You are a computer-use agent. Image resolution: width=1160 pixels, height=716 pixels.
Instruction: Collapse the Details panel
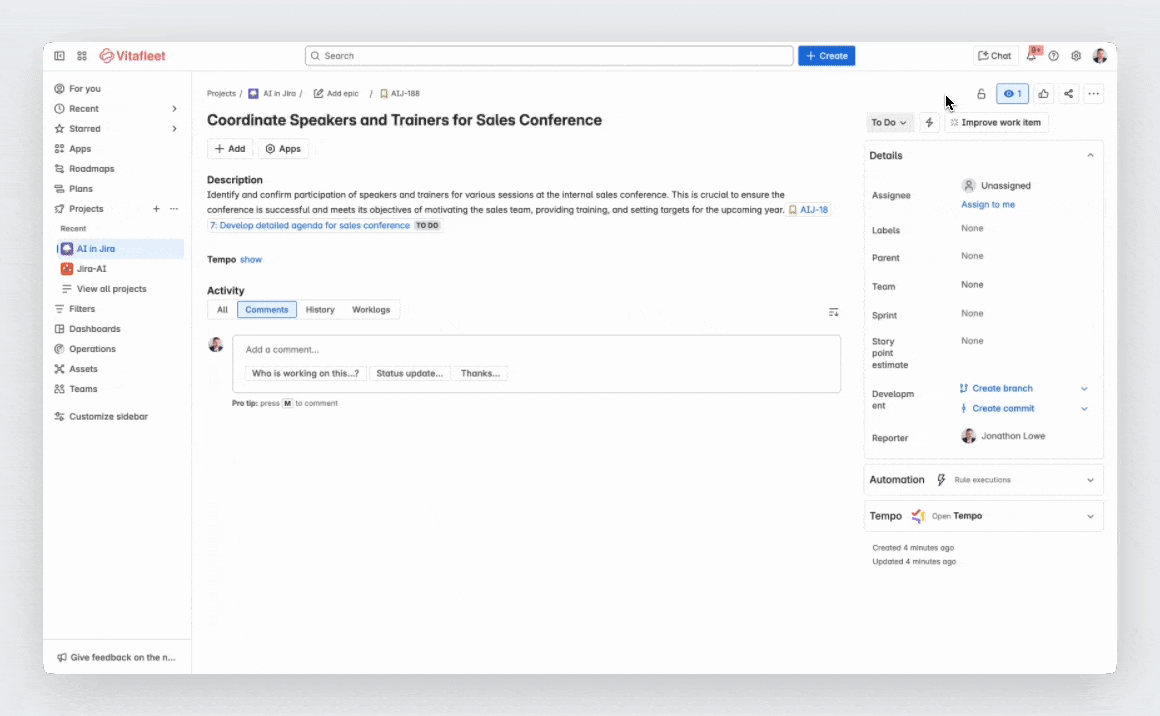coord(1090,155)
